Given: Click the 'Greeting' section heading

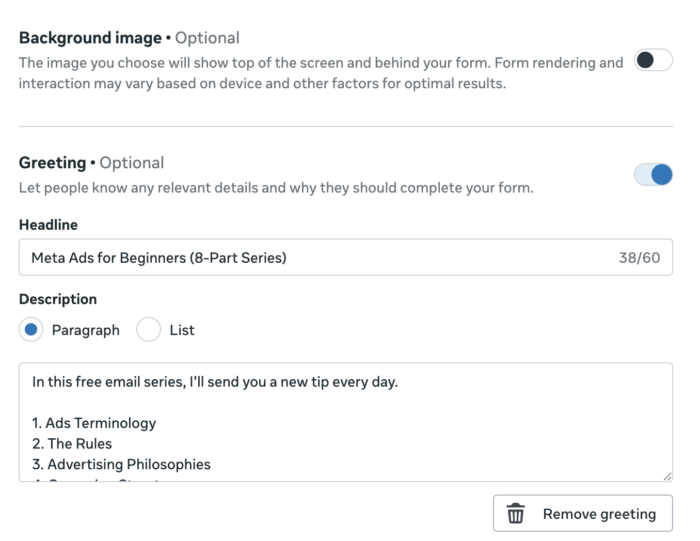Looking at the screenshot, I should point(52,163).
